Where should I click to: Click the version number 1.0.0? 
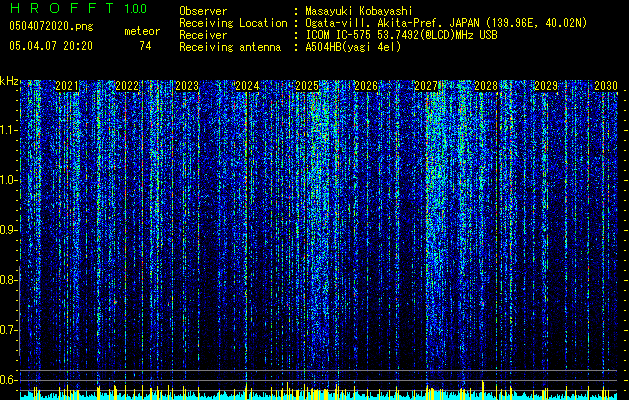coord(136,9)
